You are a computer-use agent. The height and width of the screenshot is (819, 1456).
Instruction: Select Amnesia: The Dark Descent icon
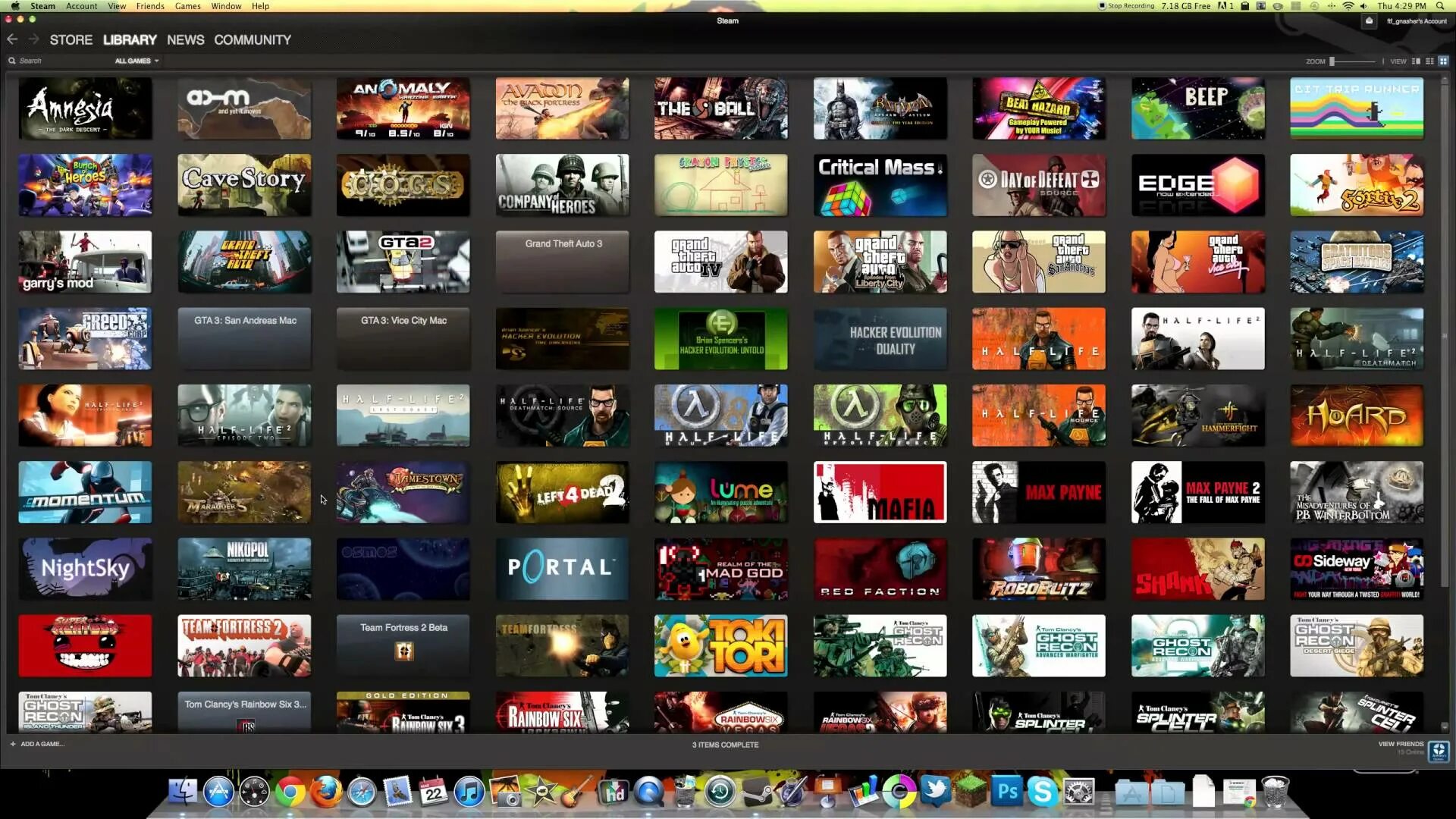[x=85, y=108]
